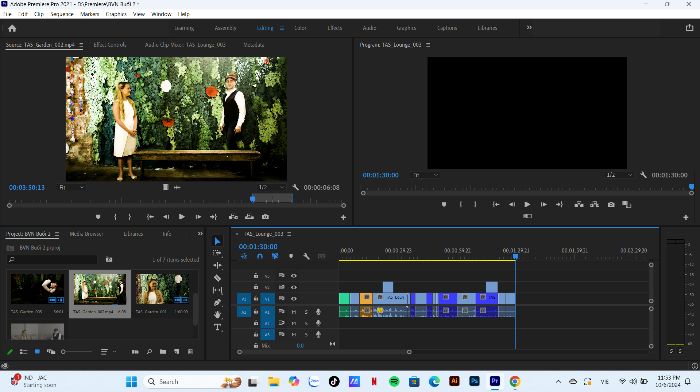Viewport: 700px width, 392px height.
Task: Toggle Linked Selection in timeline
Action: click(x=275, y=256)
